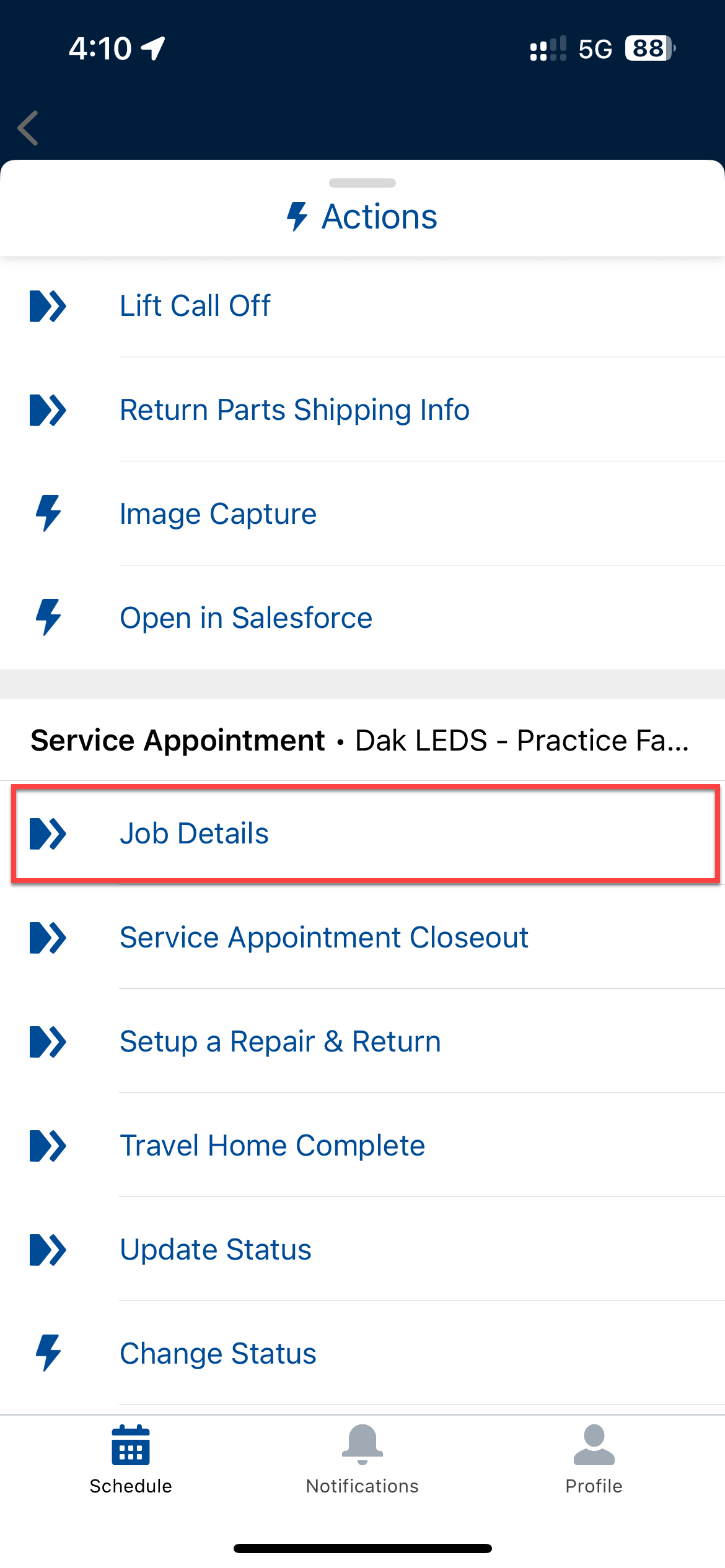725x1568 pixels.
Task: Choose Service Appointment Closeout
Action: point(323,938)
